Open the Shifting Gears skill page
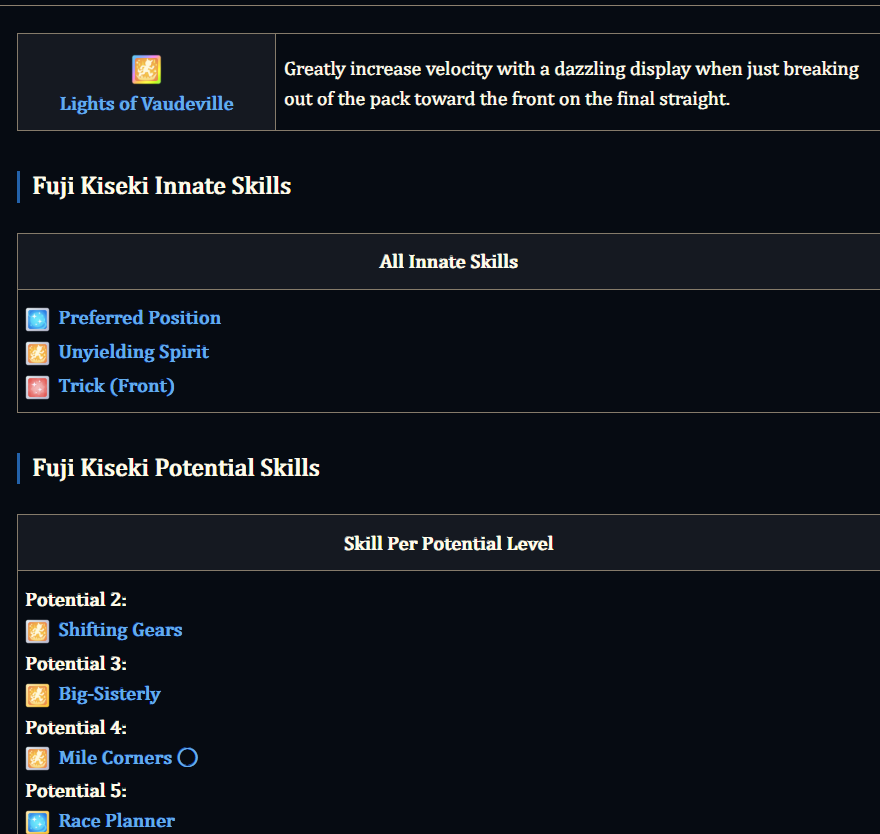This screenshot has height=834, width=880. tap(121, 630)
